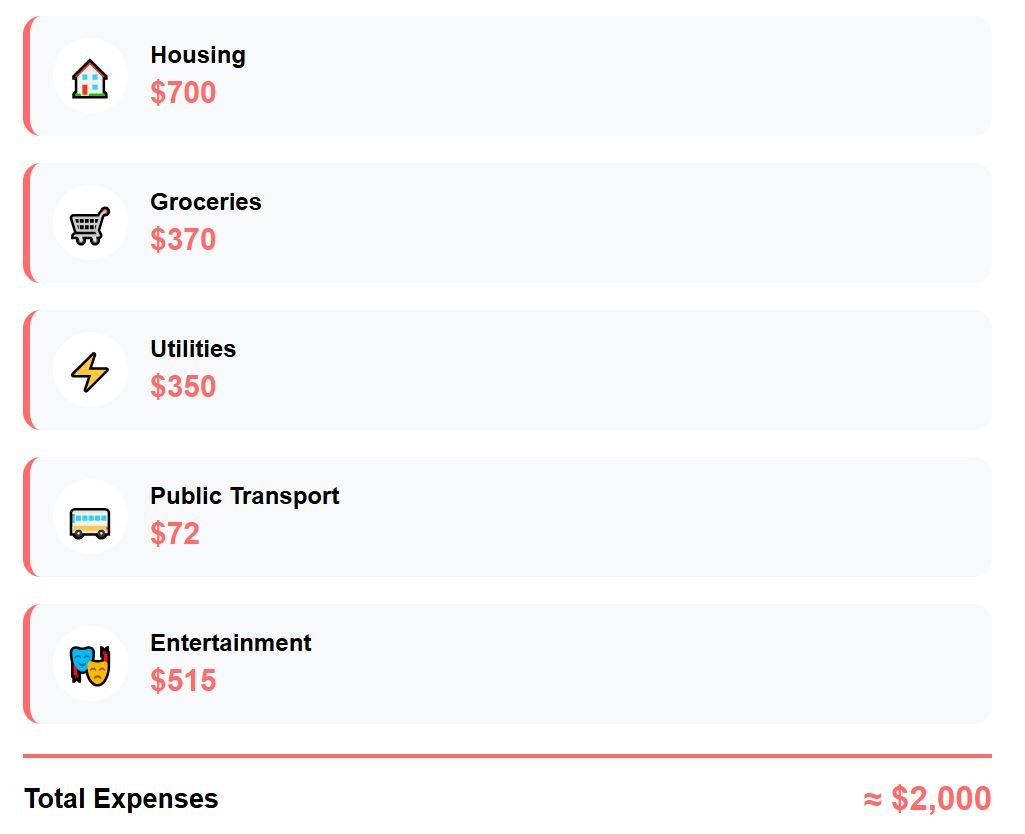Click the red accent bar on Housing card
Viewport: 1025px width, 834px height.
(x=27, y=76)
